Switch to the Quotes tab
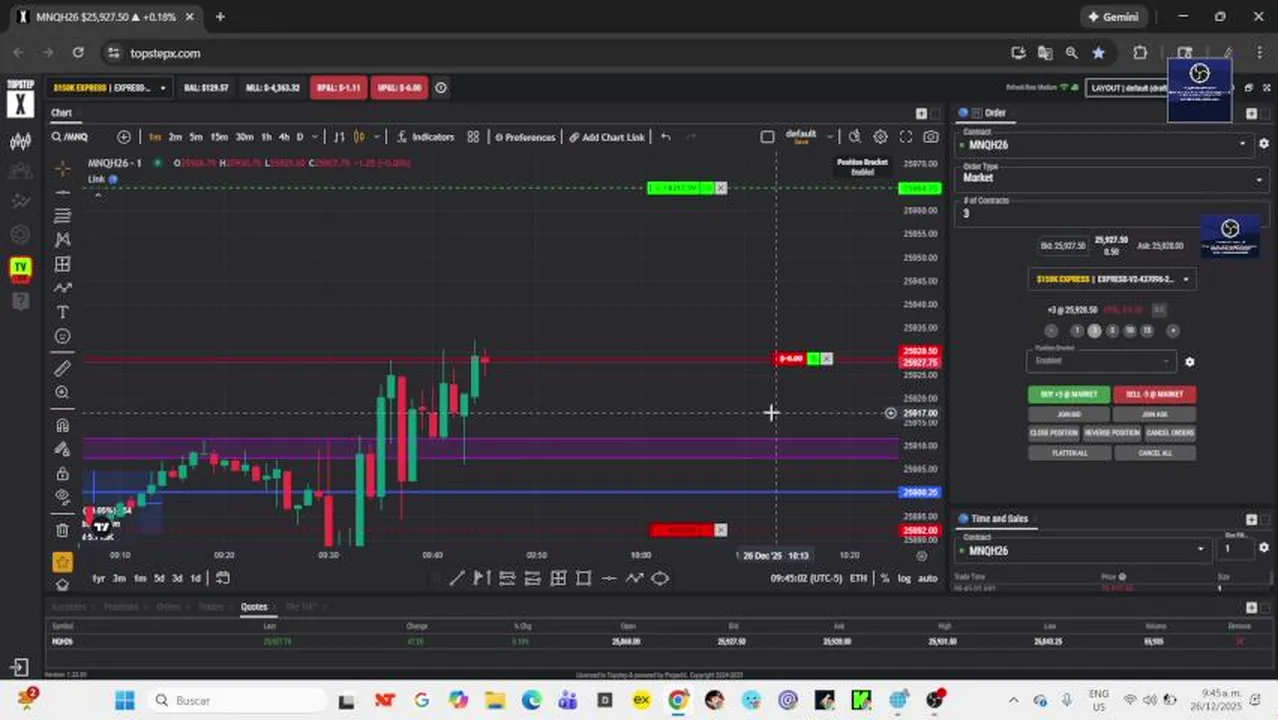Screen dimensions: 1278x720 pyautogui.click(x=254, y=607)
